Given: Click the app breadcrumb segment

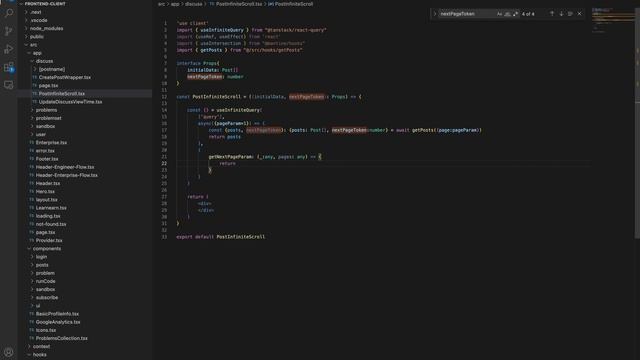Looking at the screenshot, I should [175, 4].
